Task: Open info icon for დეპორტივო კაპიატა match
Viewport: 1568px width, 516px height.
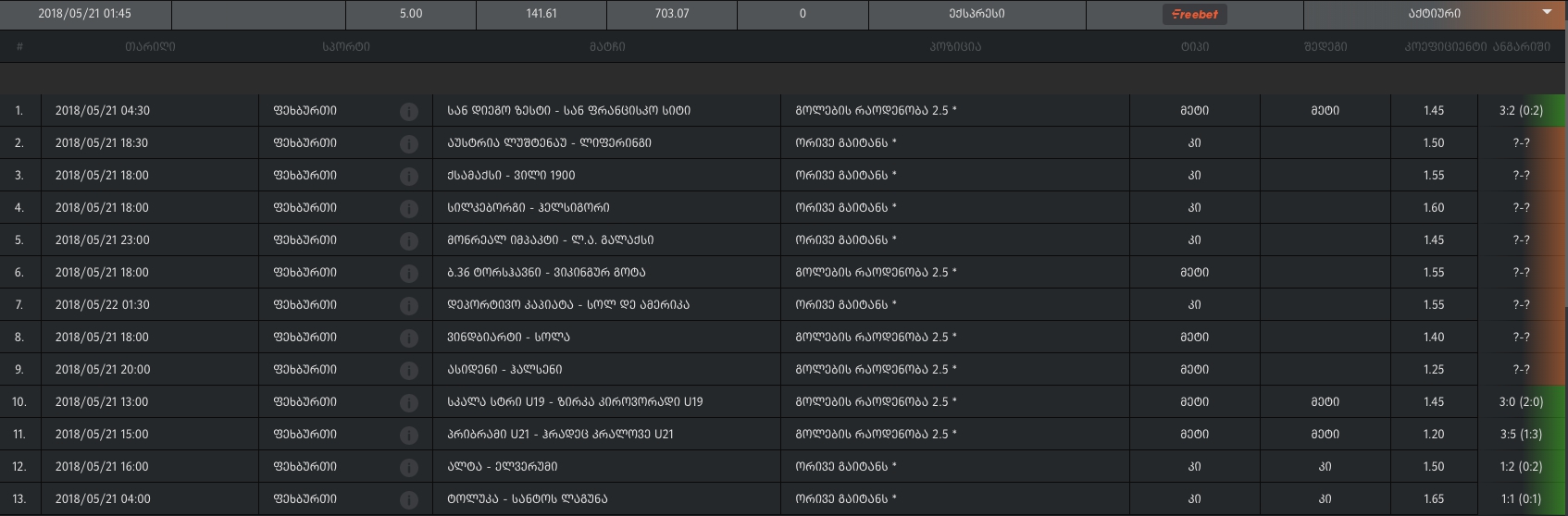Action: coord(408,305)
